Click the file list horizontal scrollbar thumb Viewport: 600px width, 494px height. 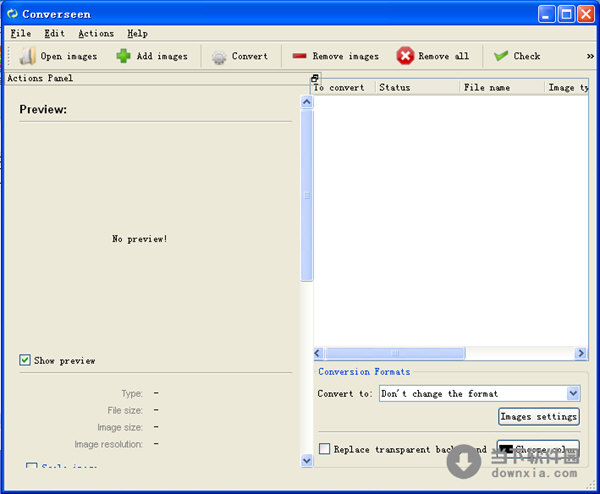pos(395,353)
